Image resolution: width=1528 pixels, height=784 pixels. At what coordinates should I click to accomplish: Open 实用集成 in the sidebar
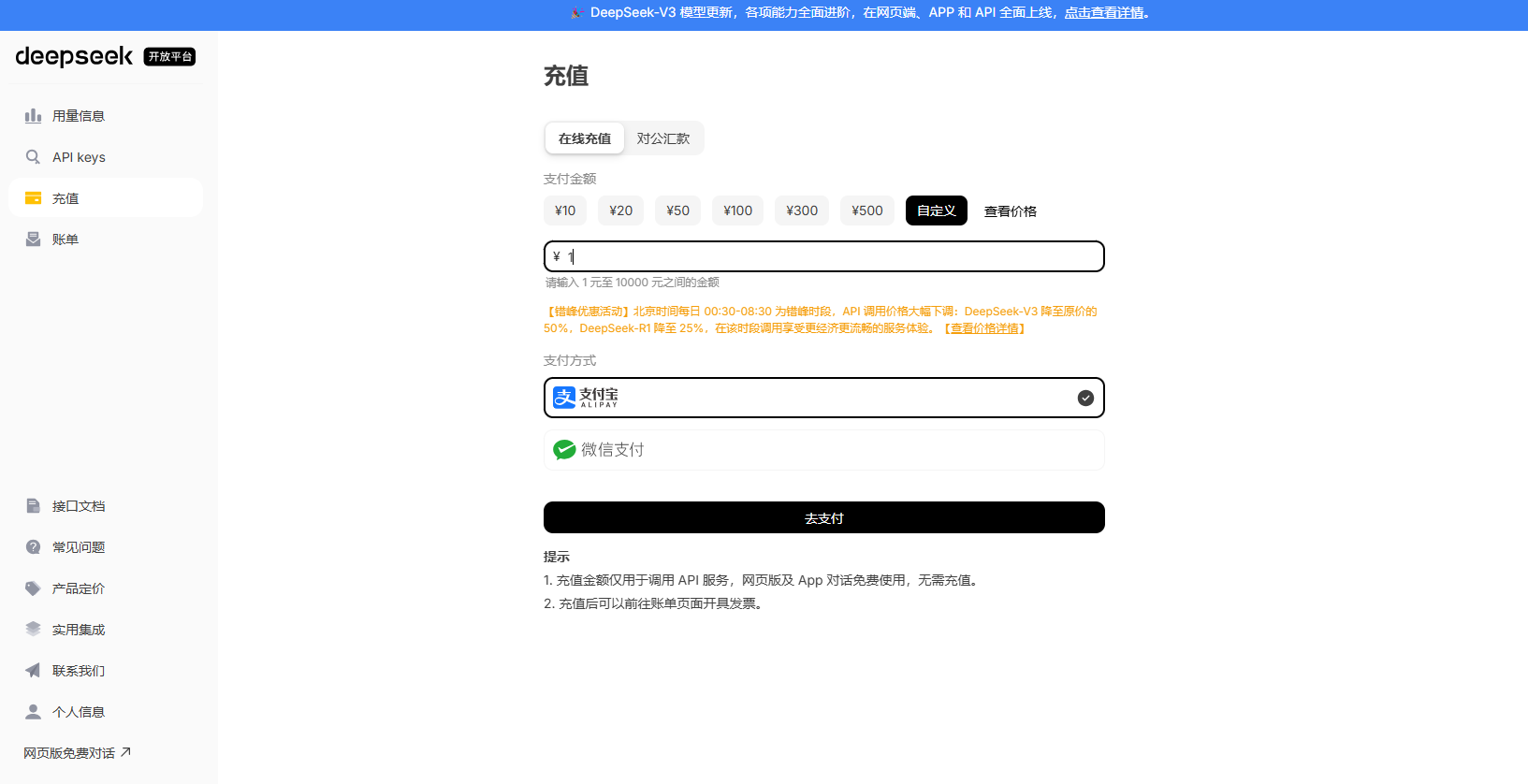(x=106, y=630)
